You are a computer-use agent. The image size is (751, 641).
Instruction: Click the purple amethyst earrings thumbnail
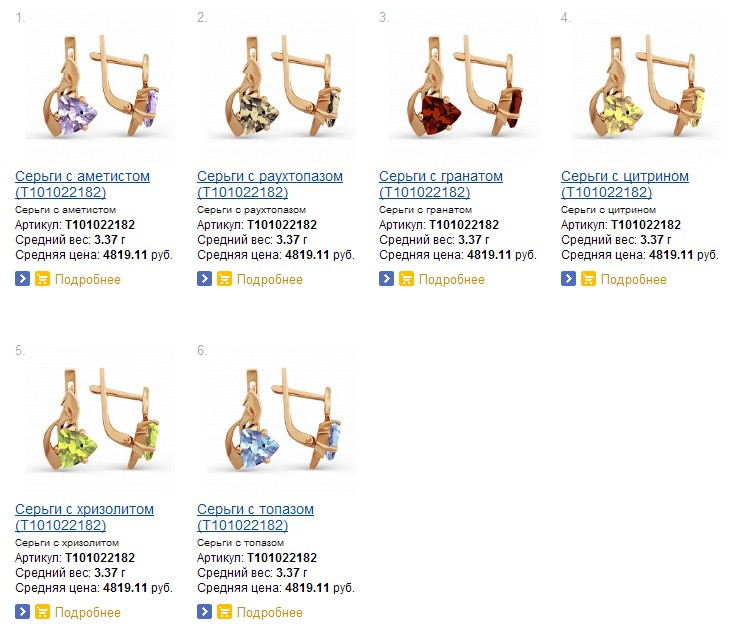pyautogui.click(x=98, y=90)
